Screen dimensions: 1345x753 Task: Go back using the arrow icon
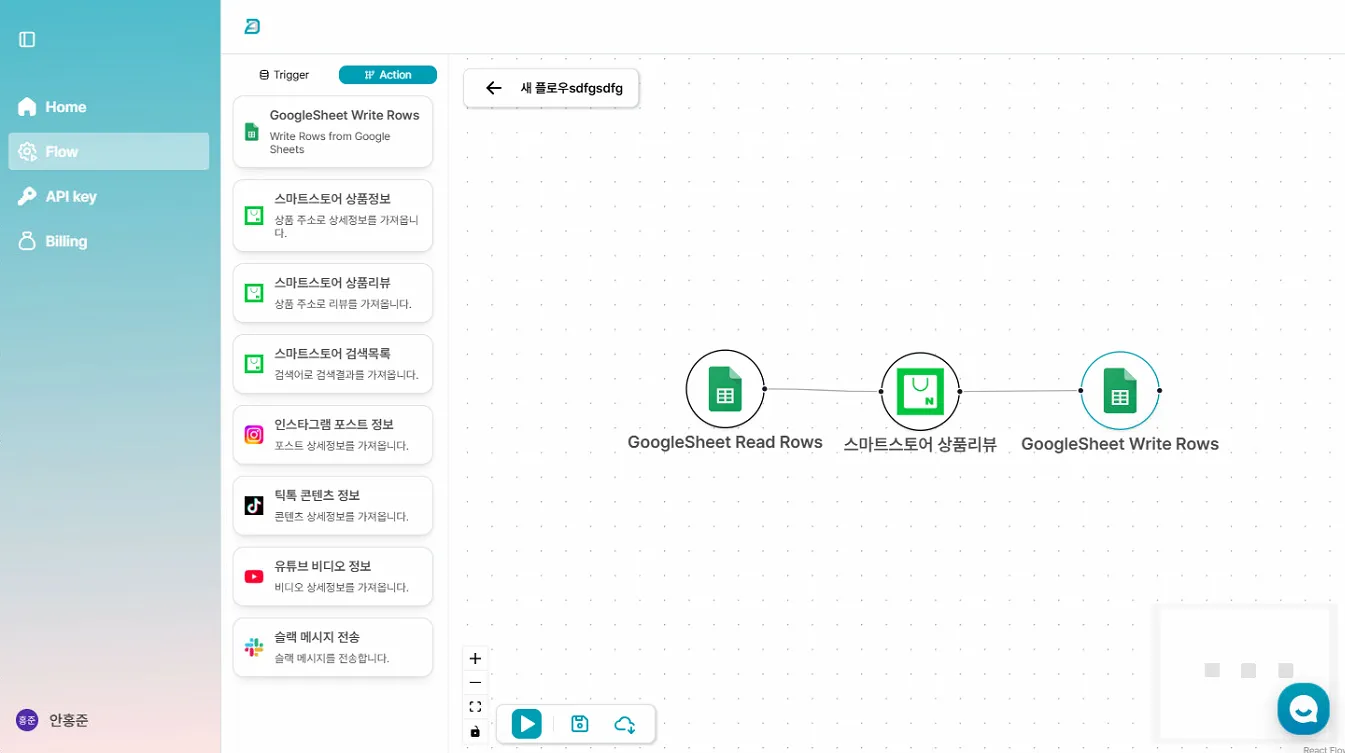493,88
